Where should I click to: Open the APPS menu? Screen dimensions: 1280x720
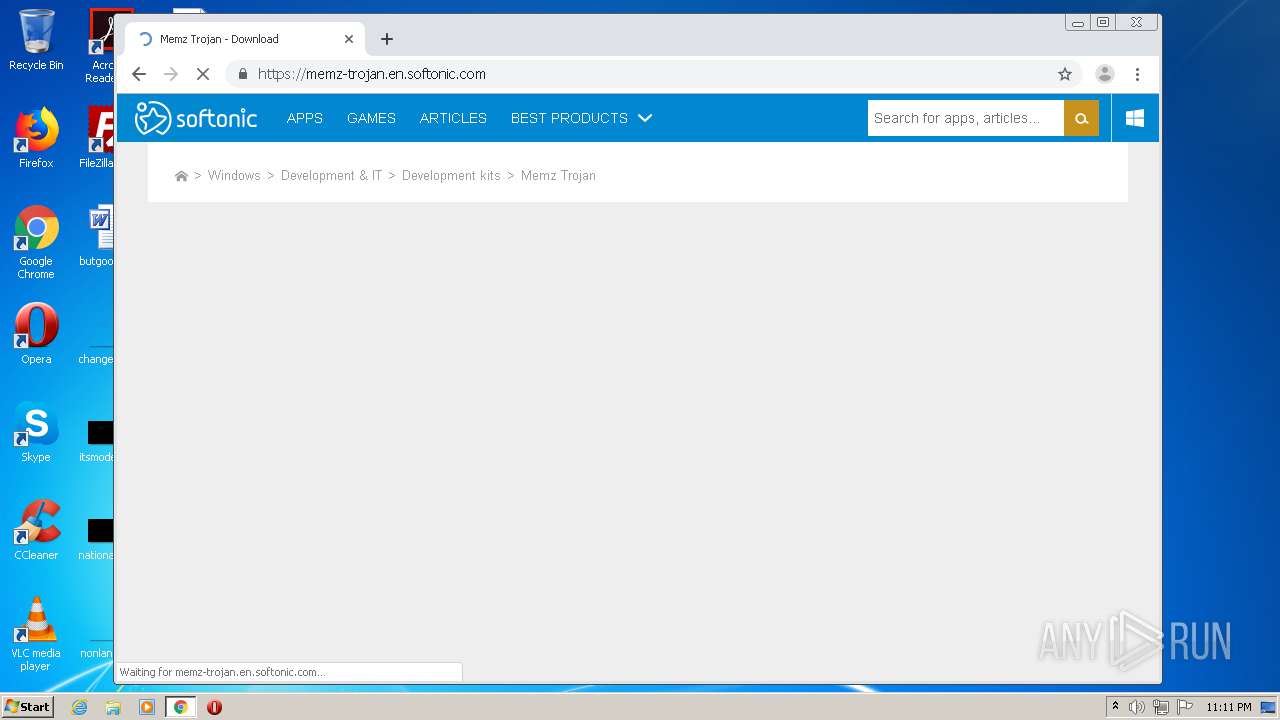(305, 118)
